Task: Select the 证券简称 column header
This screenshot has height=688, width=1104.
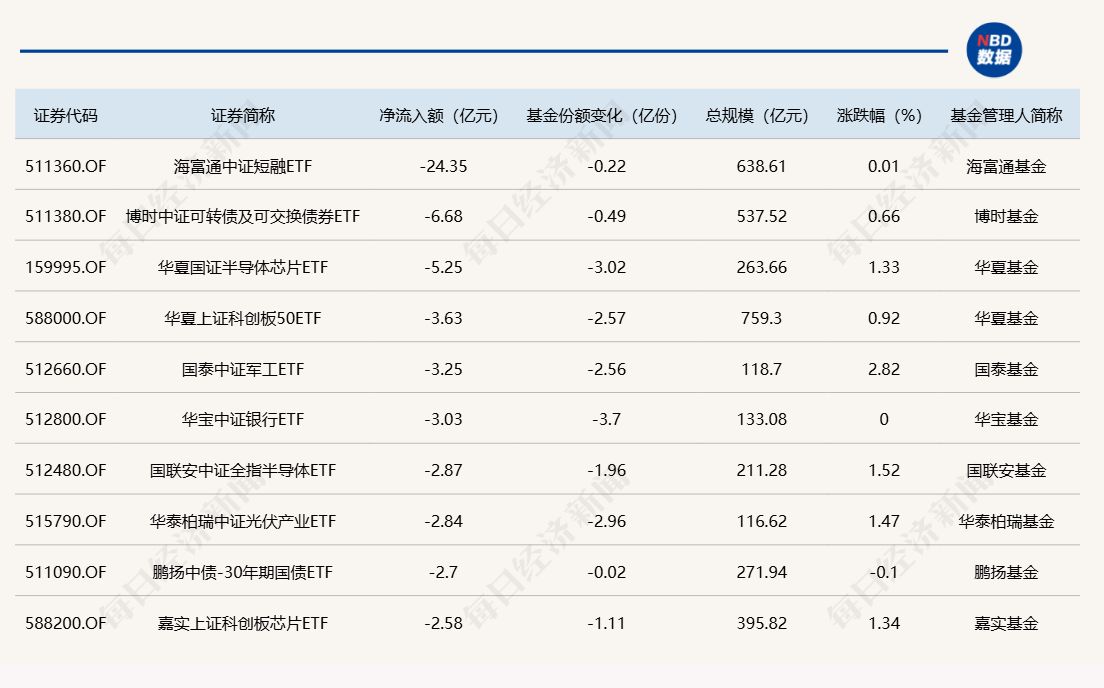Action: 243,115
